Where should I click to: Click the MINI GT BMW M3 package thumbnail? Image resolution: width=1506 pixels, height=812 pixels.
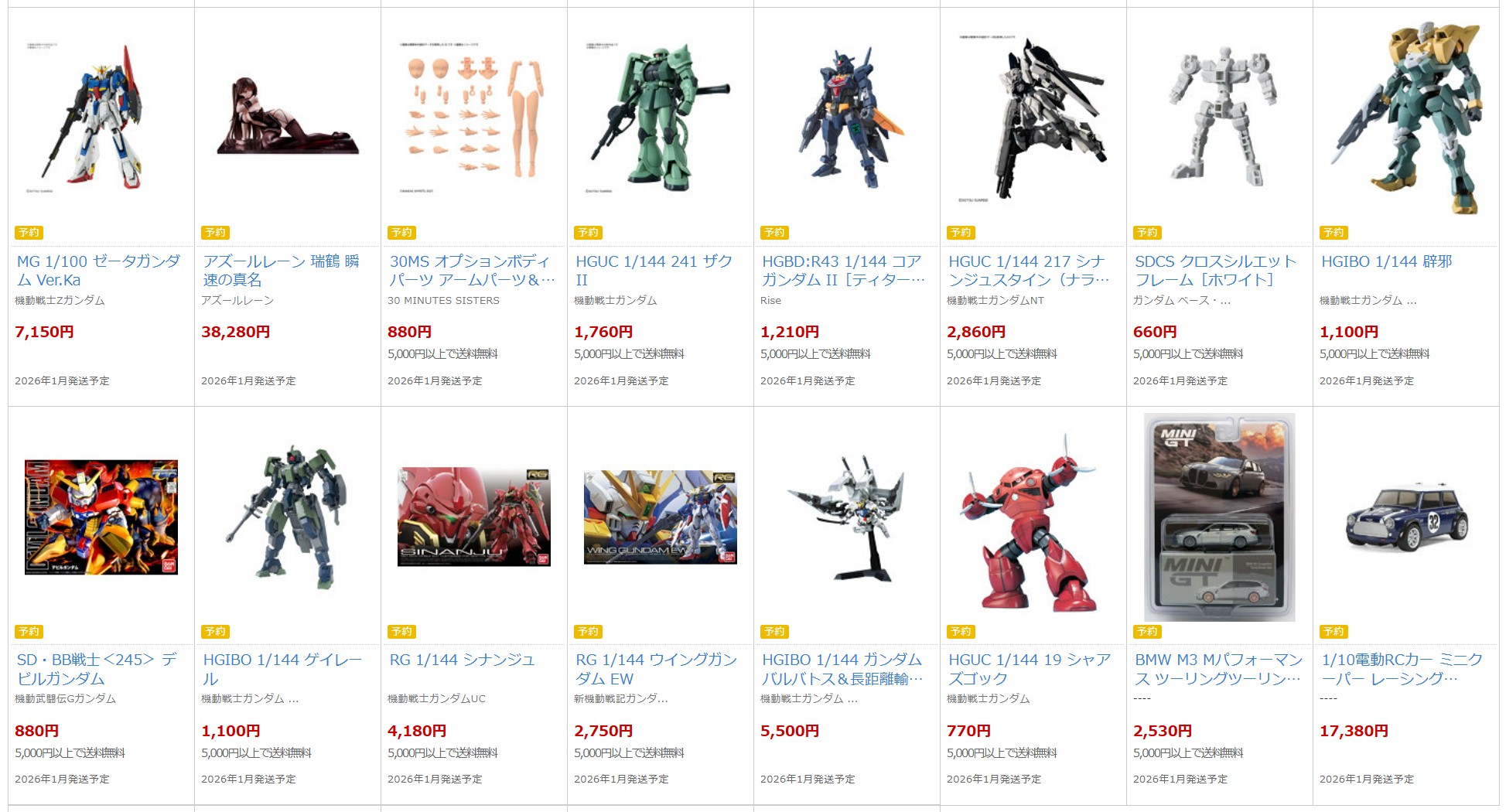pyautogui.click(x=1220, y=517)
